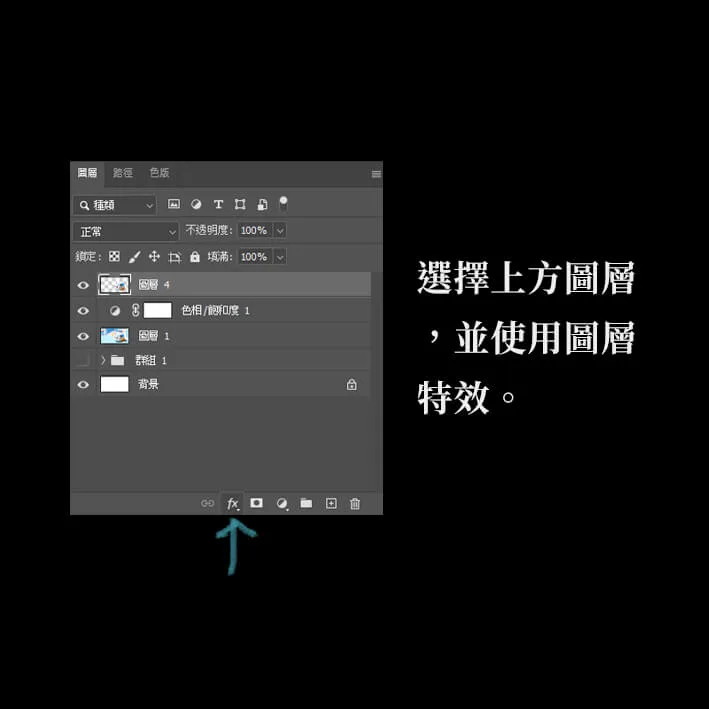The height and width of the screenshot is (709, 709).
Task: Toggle layer filtering switch
Action: [283, 203]
